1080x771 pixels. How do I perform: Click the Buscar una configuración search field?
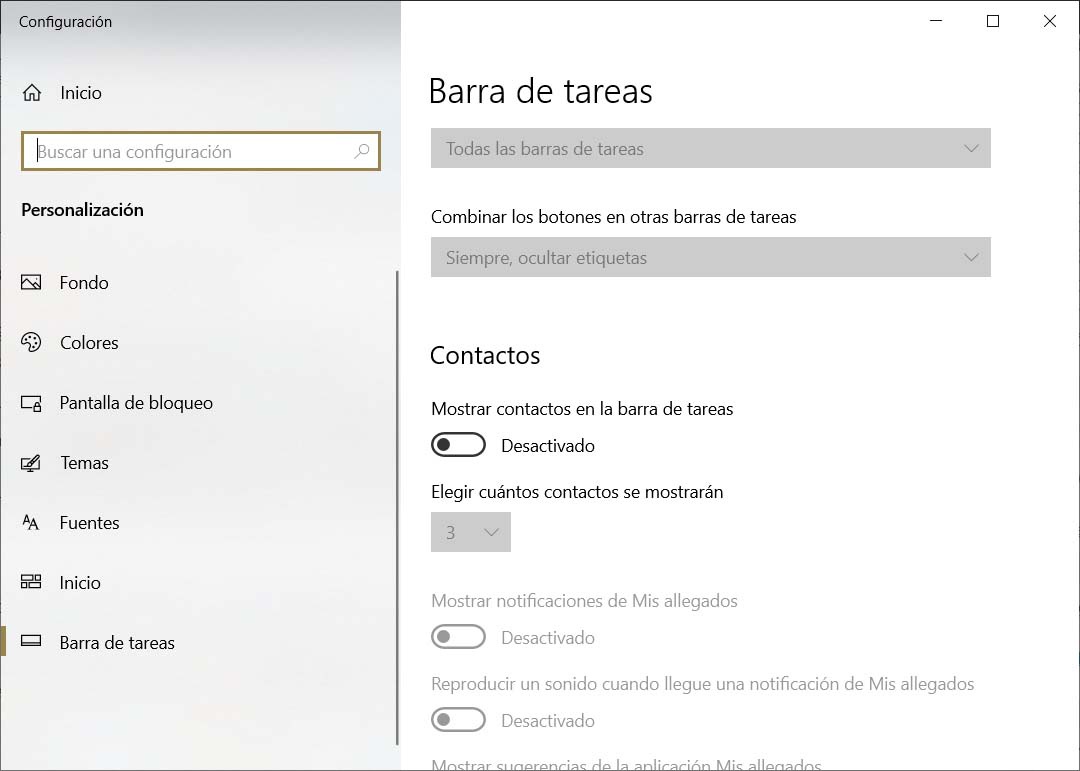pos(200,151)
